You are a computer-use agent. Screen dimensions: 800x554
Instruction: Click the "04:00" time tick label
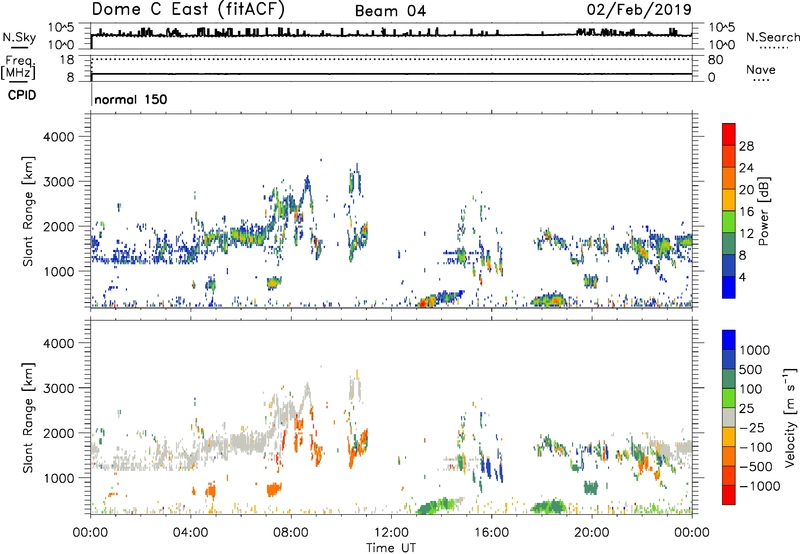(190, 533)
